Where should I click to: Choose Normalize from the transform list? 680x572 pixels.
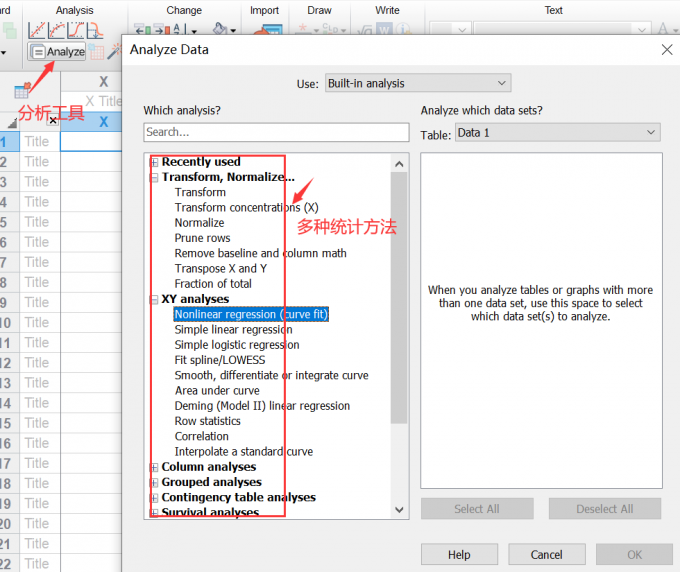click(199, 223)
